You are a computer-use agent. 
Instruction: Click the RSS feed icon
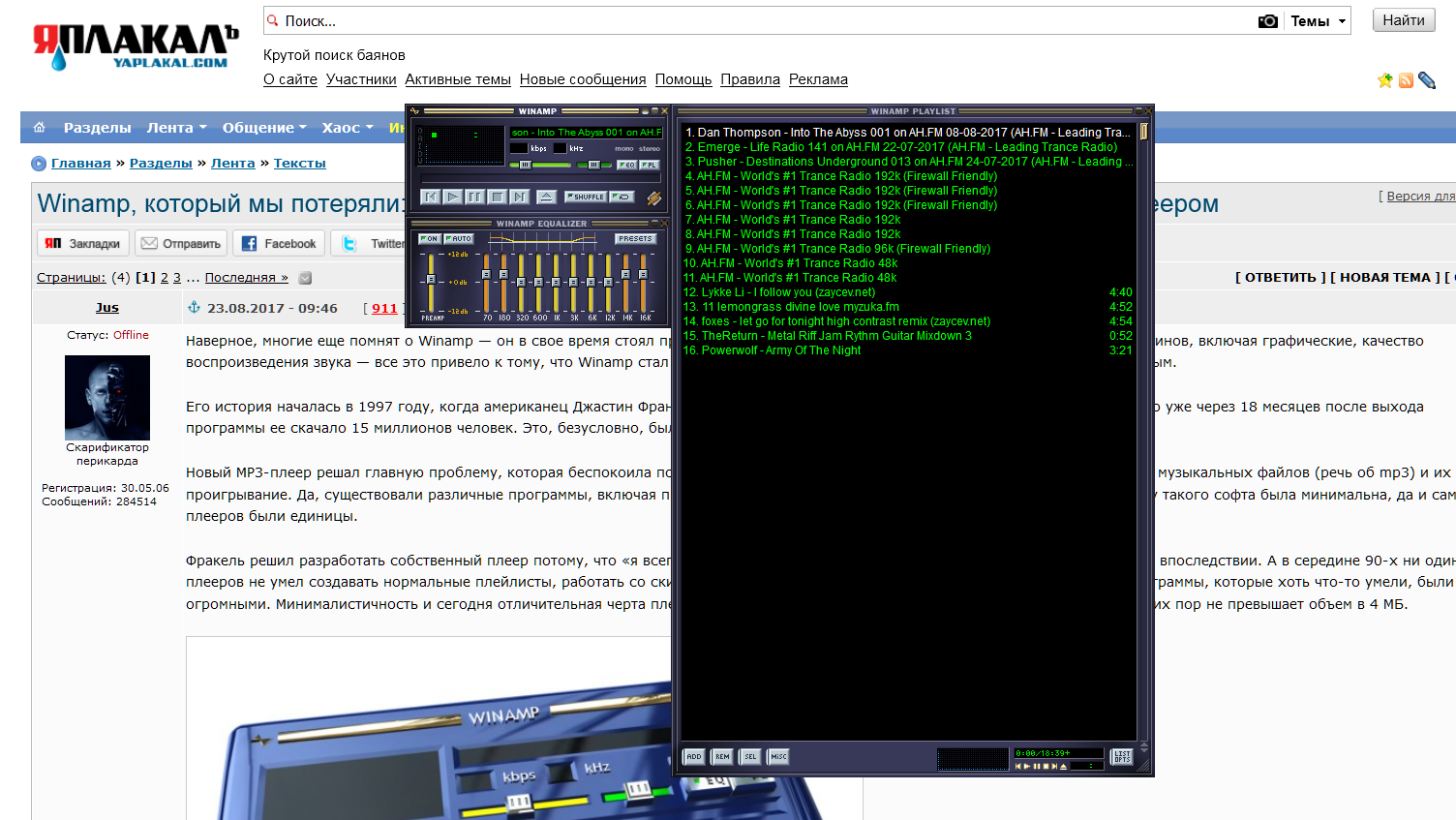(x=1407, y=80)
